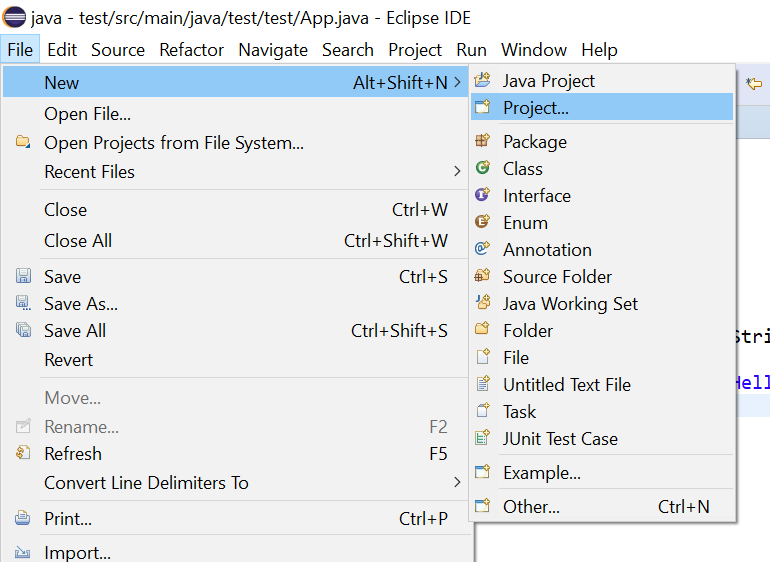Open the Window menu
The height and width of the screenshot is (562, 770).
(534, 50)
